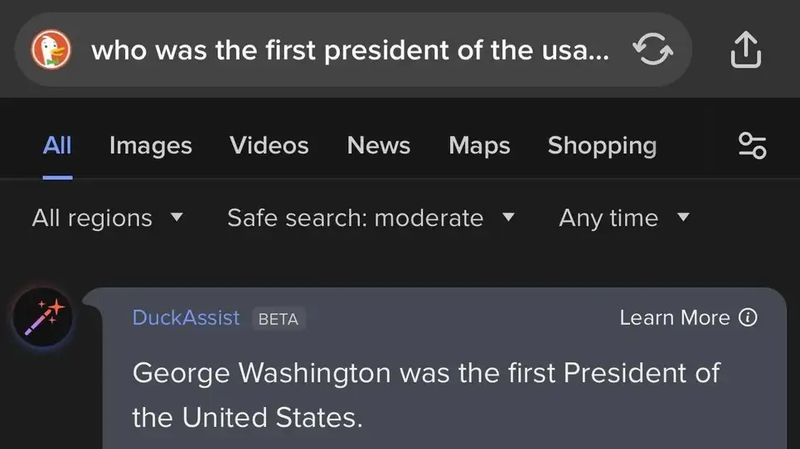Select the All results tab
800x449 pixels.
click(57, 145)
